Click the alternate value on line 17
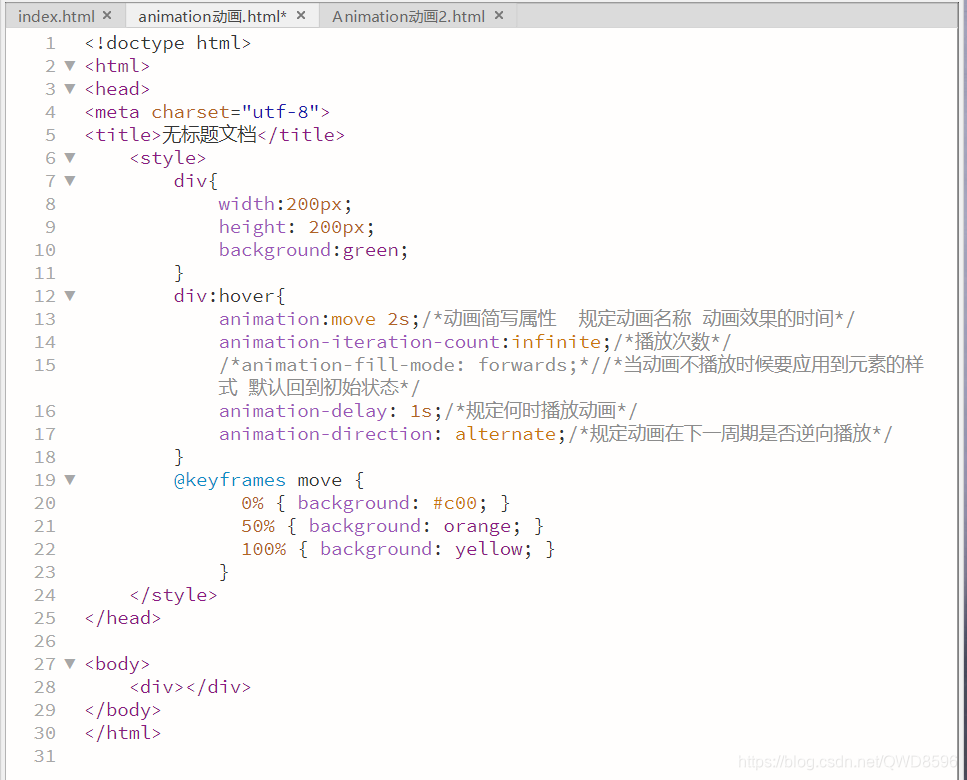This screenshot has width=967, height=780. click(506, 434)
